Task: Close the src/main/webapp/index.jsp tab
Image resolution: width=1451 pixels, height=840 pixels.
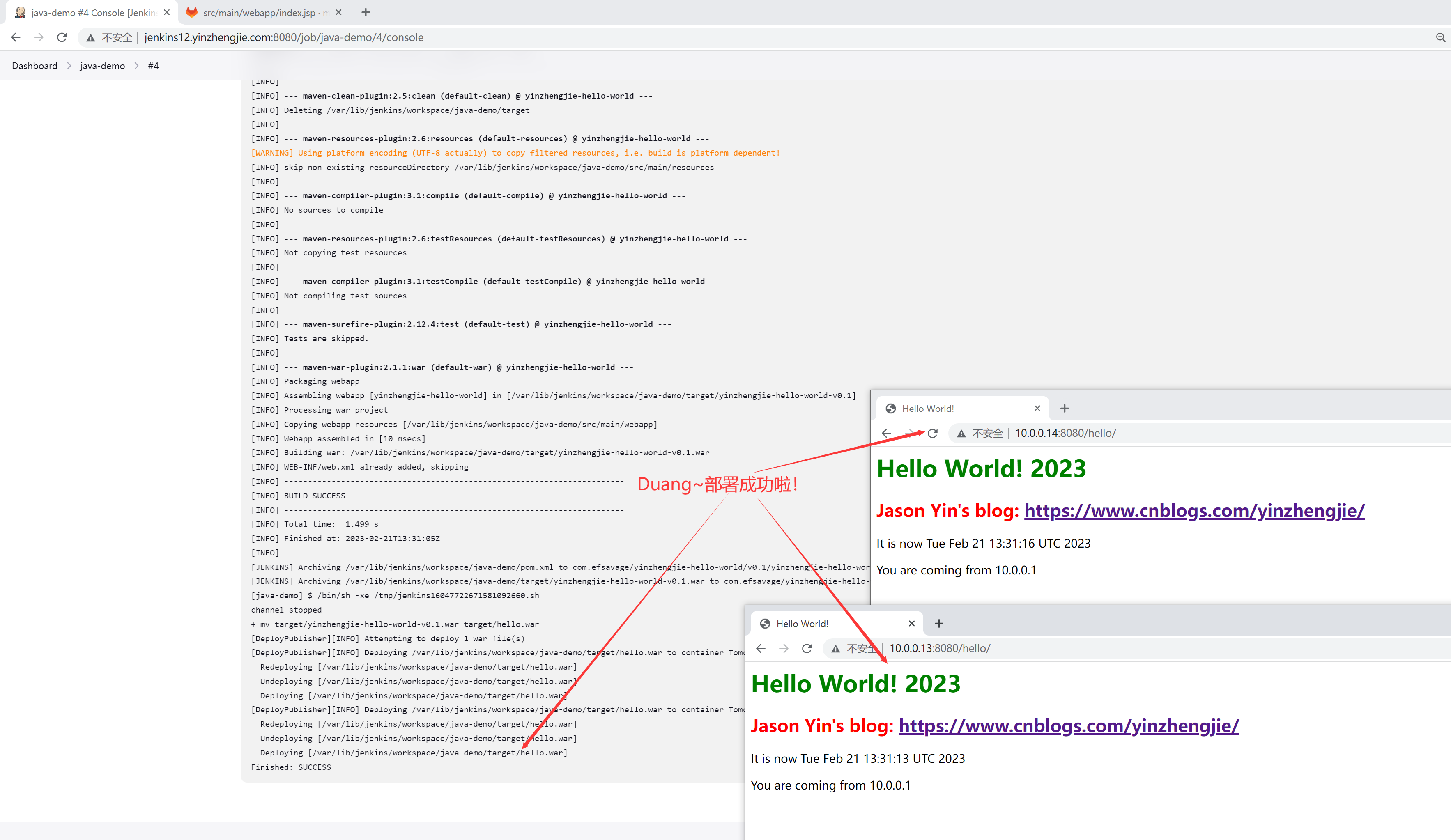Action: pyautogui.click(x=338, y=12)
